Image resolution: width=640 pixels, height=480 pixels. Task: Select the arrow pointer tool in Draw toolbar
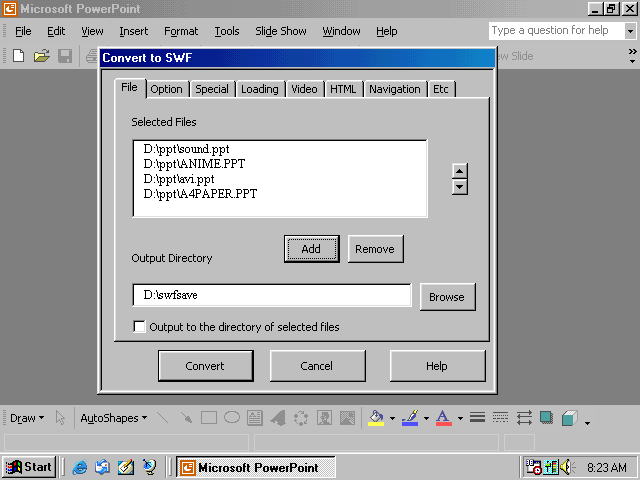(x=60, y=418)
